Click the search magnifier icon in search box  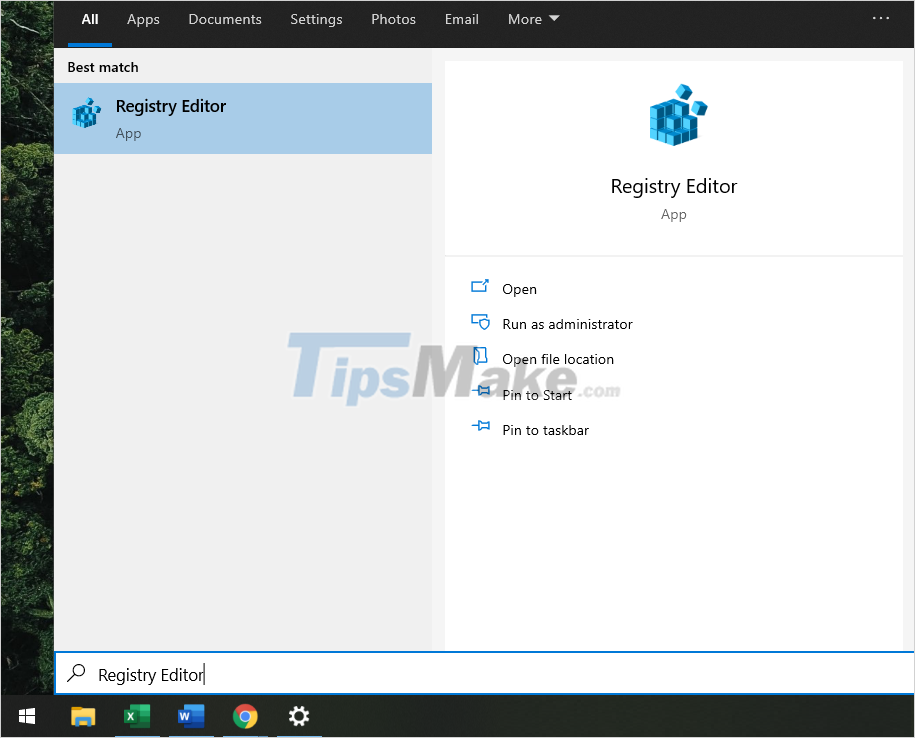click(75, 674)
